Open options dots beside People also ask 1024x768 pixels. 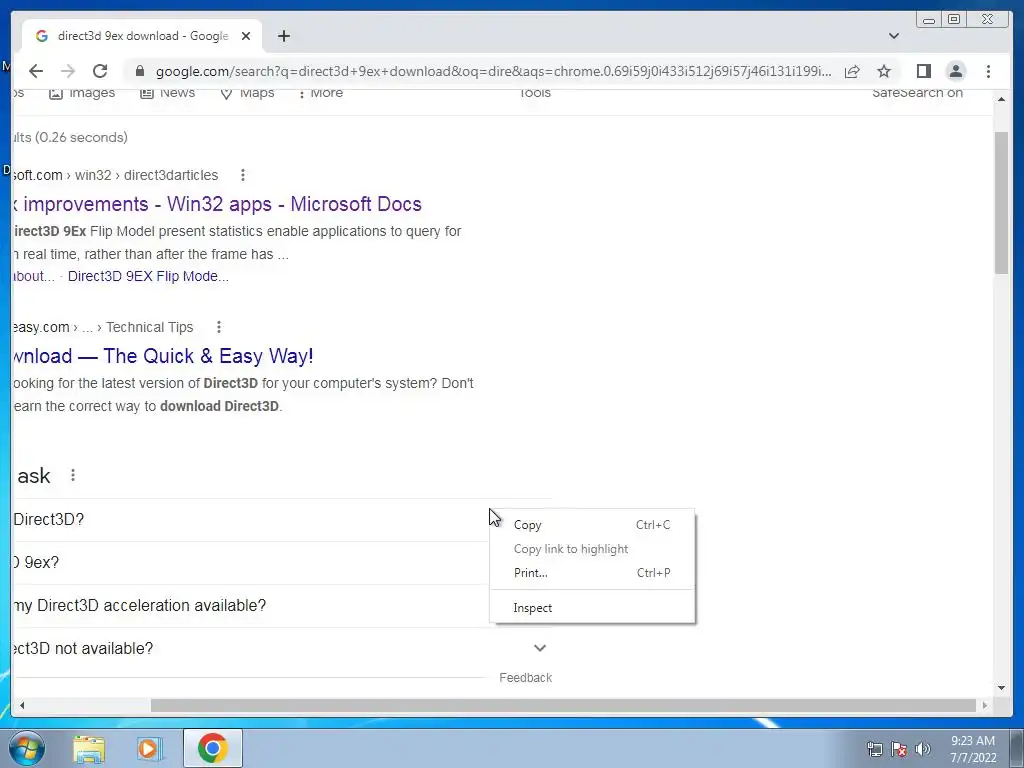73,475
